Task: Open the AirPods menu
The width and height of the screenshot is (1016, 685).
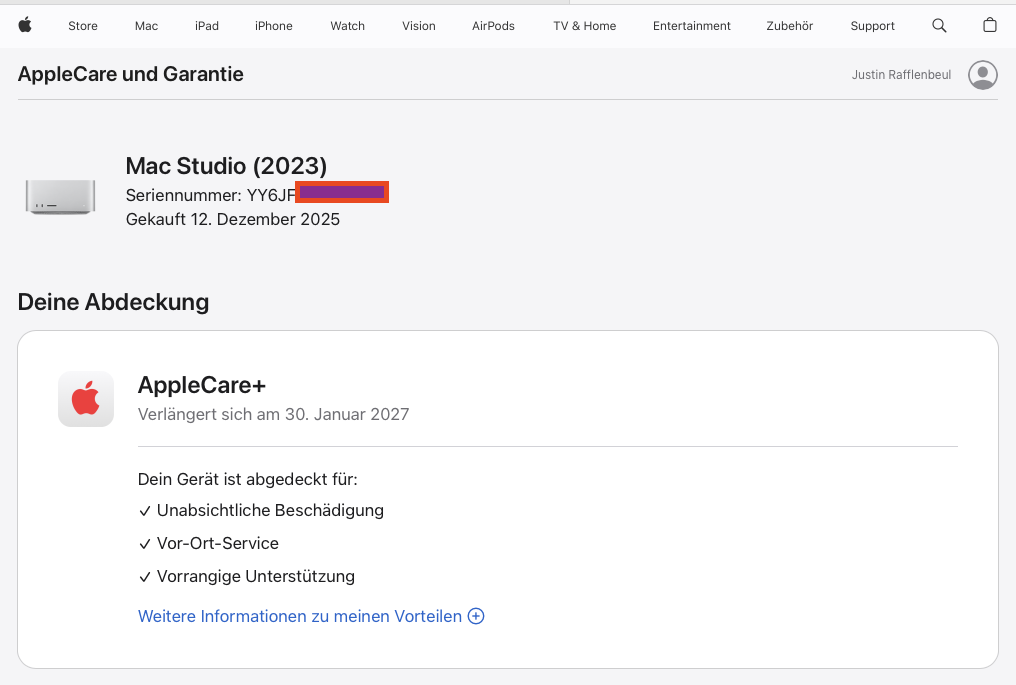Action: (493, 26)
